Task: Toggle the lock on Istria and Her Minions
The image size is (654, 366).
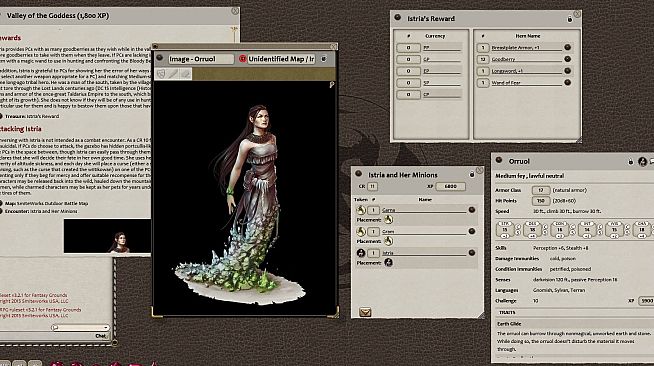Action: click(x=472, y=175)
